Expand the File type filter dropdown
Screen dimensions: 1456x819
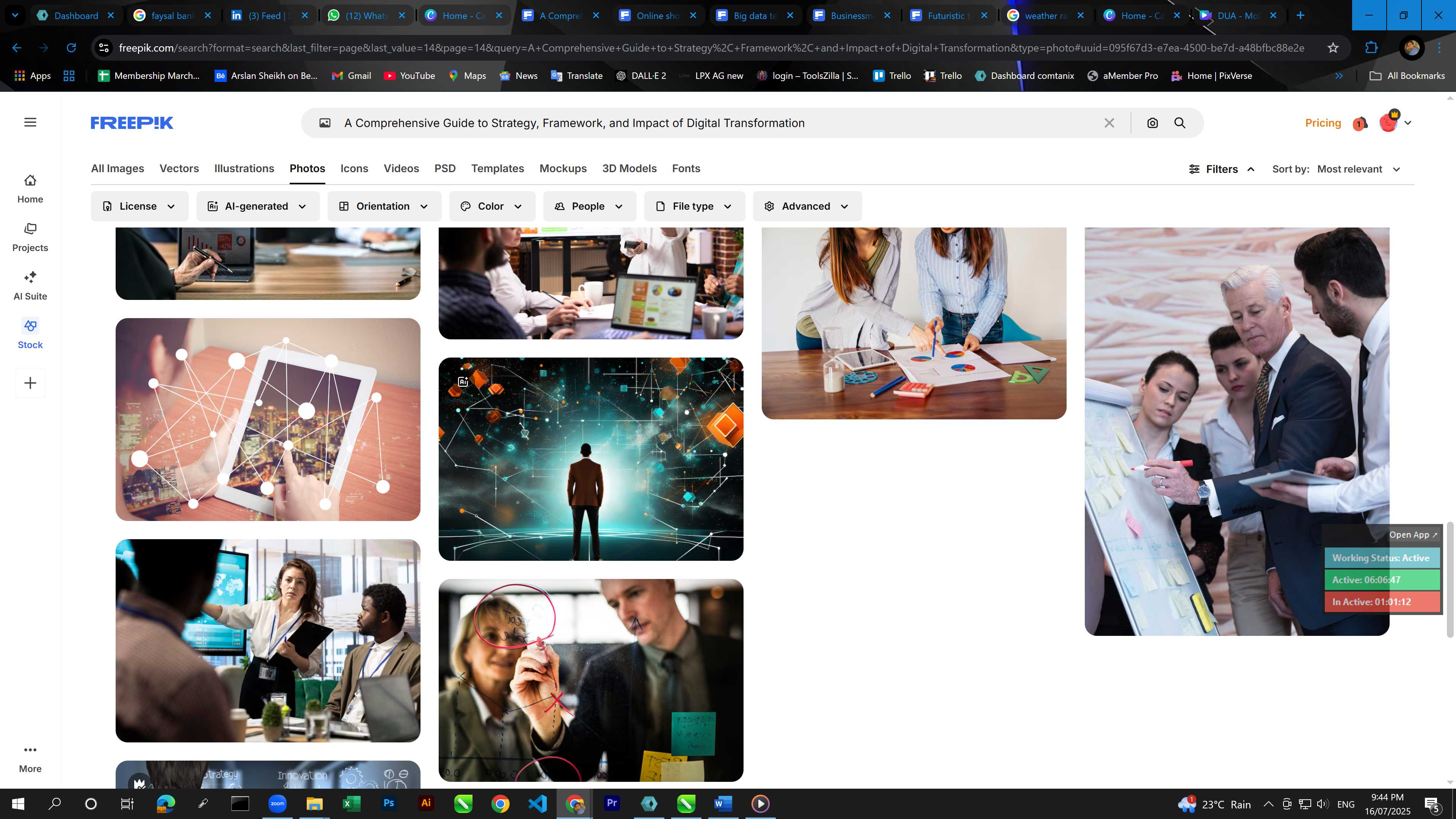coord(694,206)
